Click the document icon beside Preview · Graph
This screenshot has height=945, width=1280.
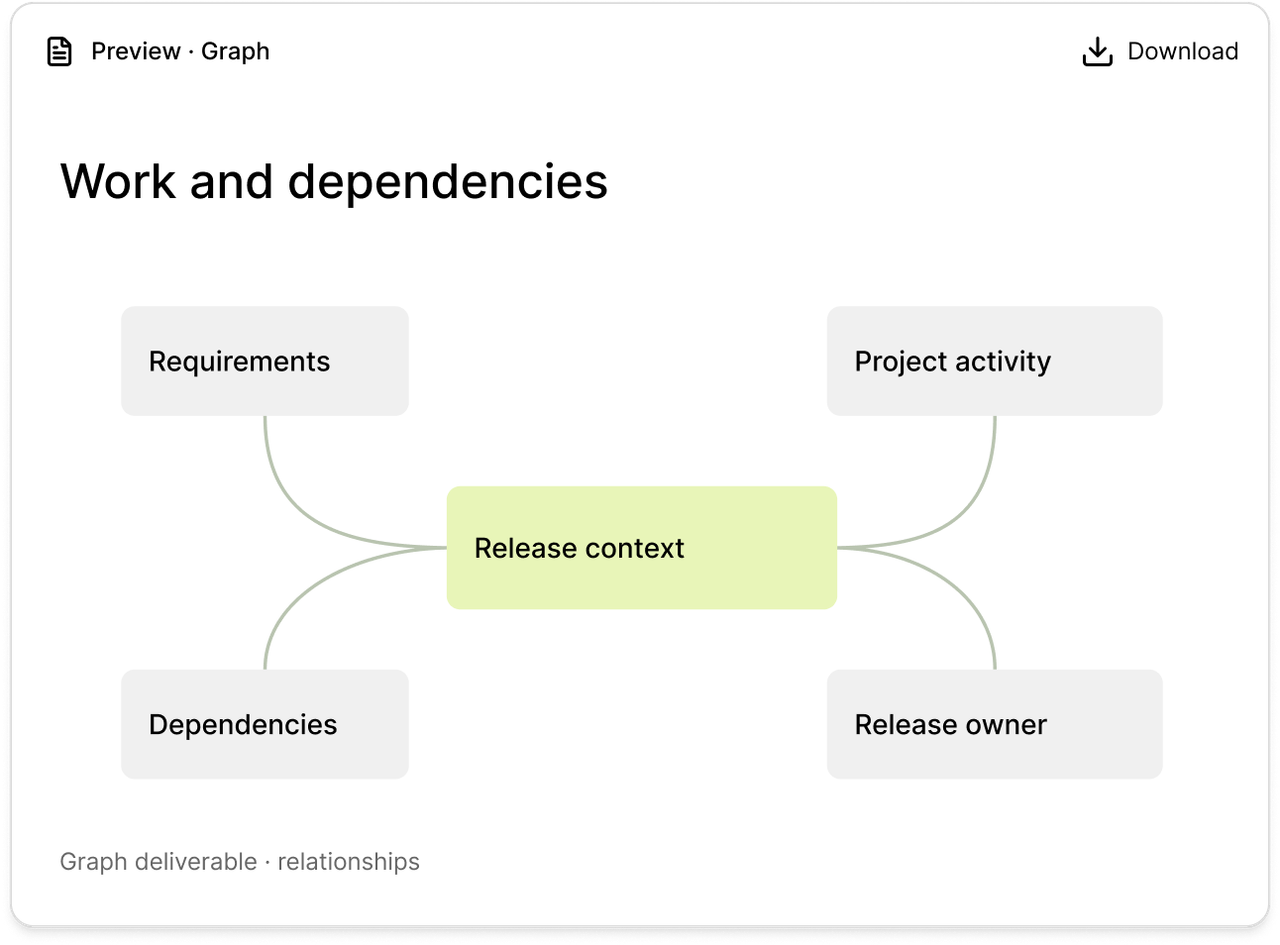click(x=60, y=52)
